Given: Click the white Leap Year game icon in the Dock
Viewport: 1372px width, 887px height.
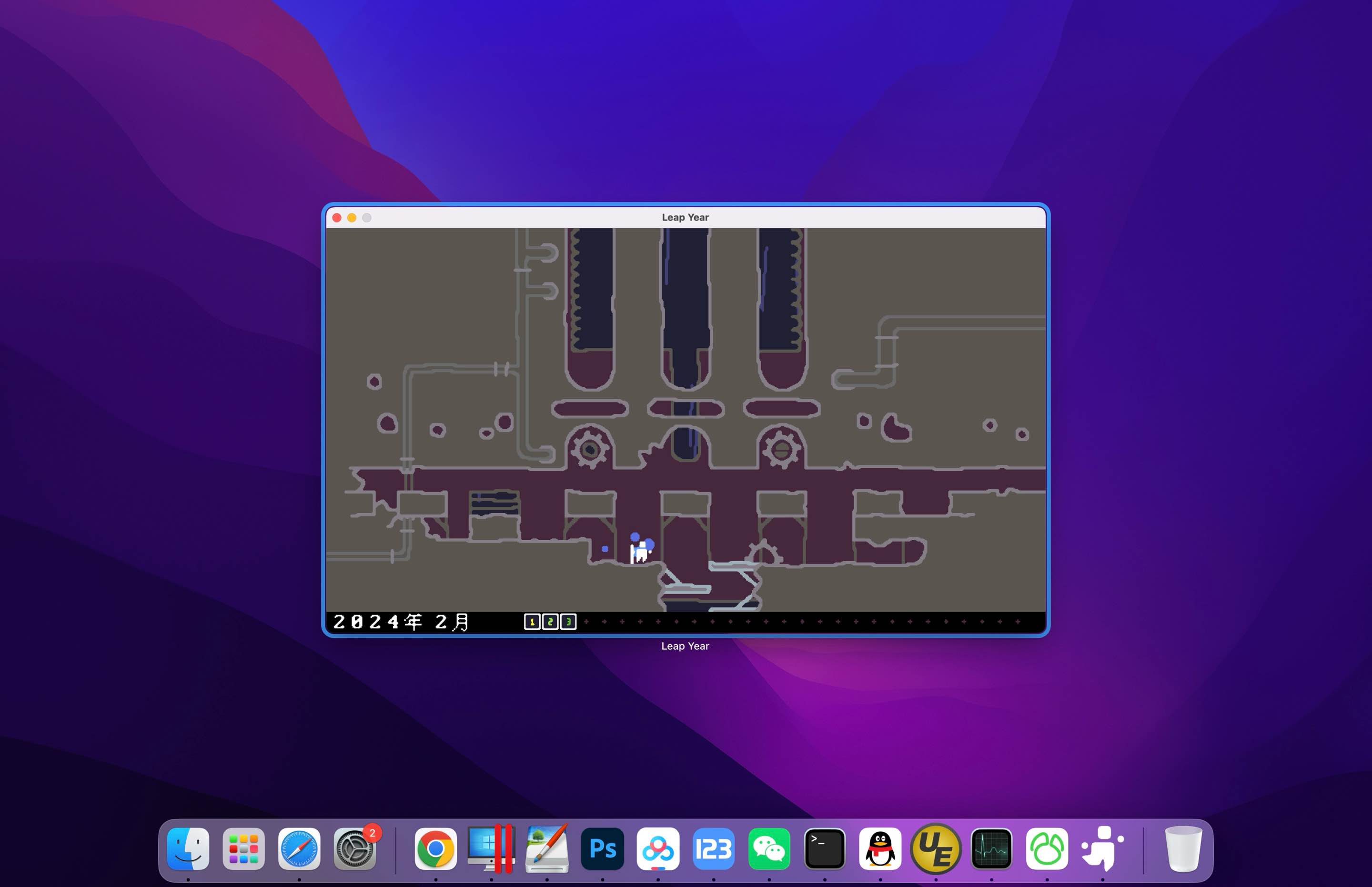Looking at the screenshot, I should click(x=1102, y=848).
